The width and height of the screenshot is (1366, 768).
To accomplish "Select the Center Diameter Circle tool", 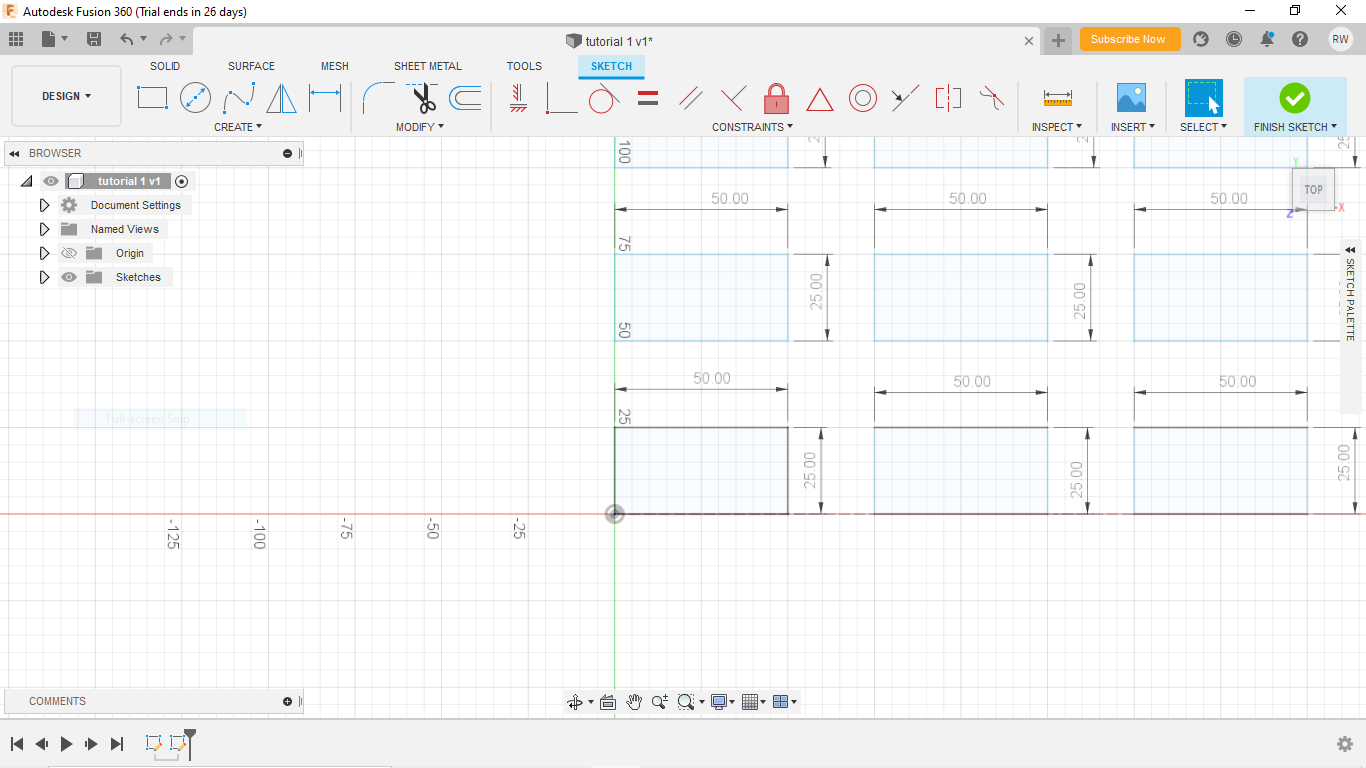I will [195, 98].
